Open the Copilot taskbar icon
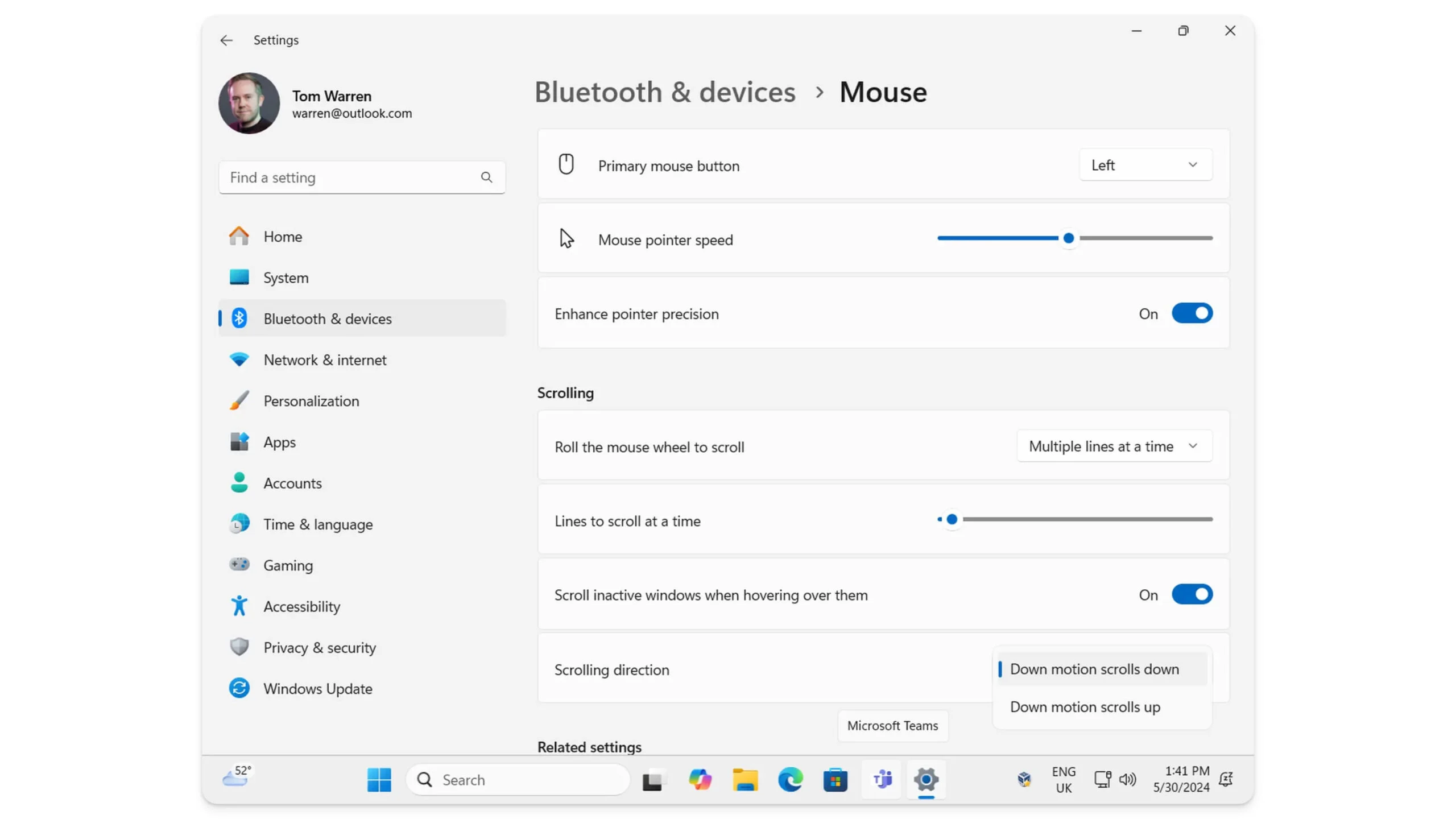Screen dimensions: 1456x819 coord(700,780)
